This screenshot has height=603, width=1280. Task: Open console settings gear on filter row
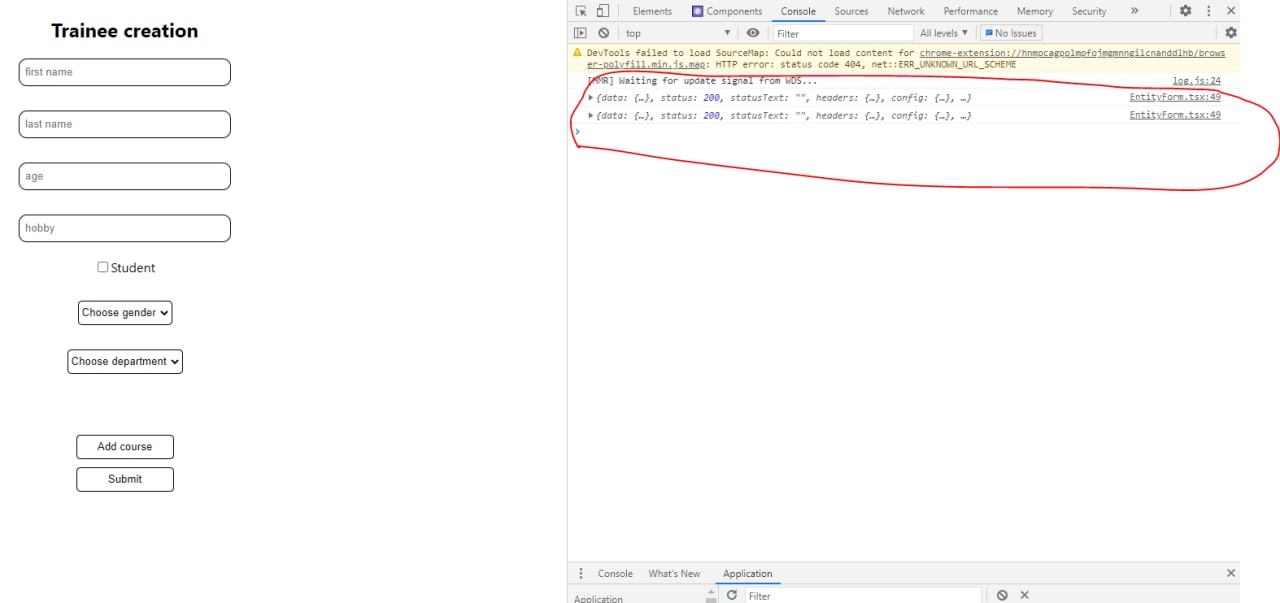[1231, 33]
